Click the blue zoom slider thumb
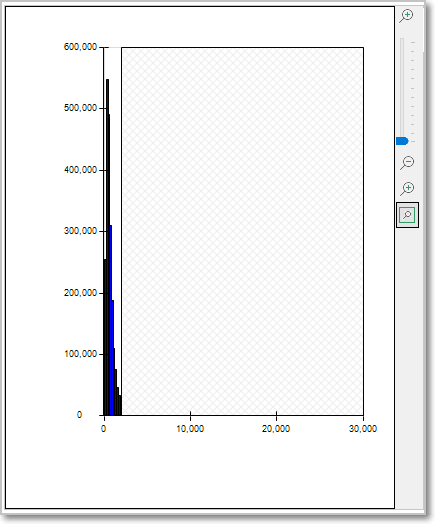 pos(402,141)
